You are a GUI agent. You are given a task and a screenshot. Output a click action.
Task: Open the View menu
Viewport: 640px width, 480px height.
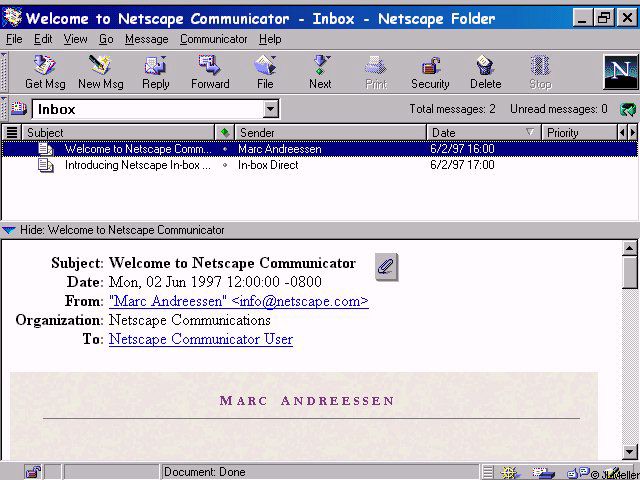75,39
